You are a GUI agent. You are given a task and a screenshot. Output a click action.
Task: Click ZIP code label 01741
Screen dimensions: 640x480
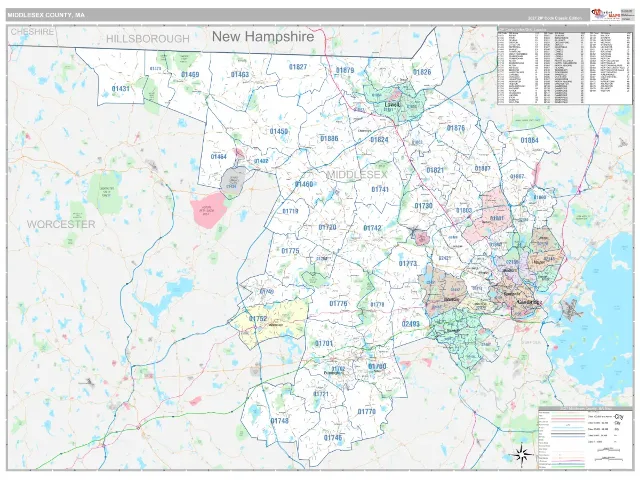click(380, 190)
